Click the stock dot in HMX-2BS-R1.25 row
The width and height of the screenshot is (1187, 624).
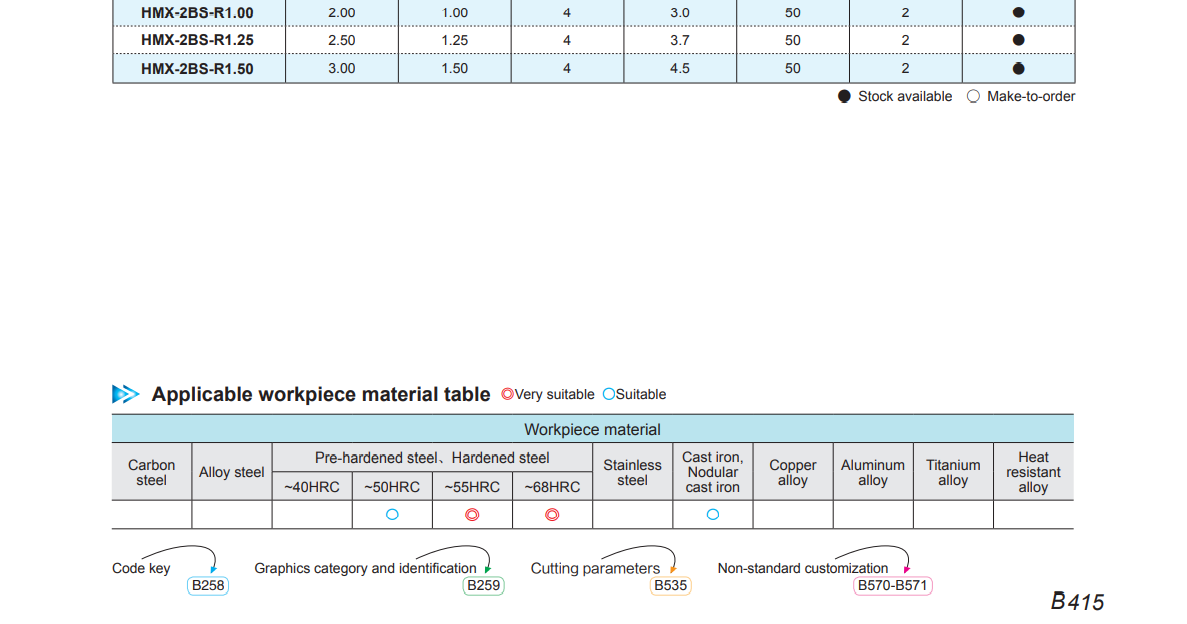pos(1018,40)
